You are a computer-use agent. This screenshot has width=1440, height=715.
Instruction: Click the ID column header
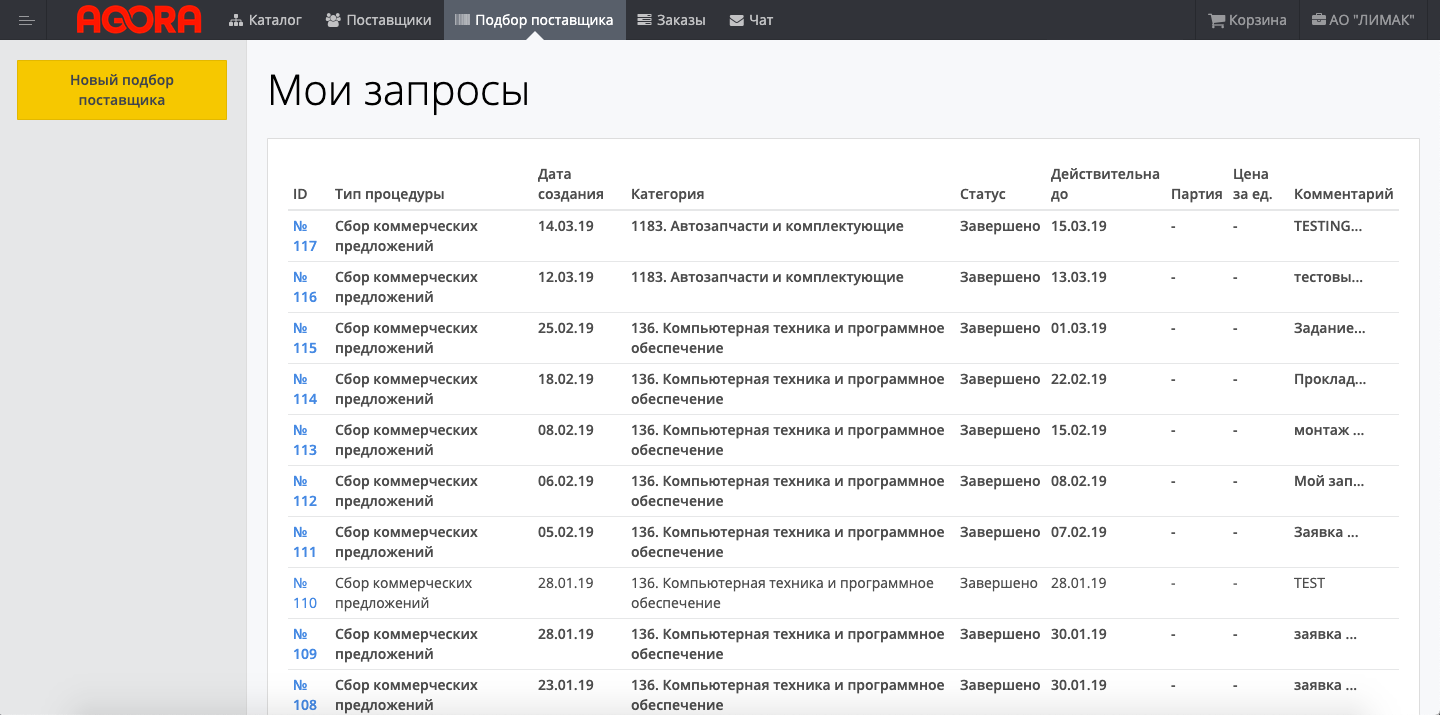coord(300,194)
